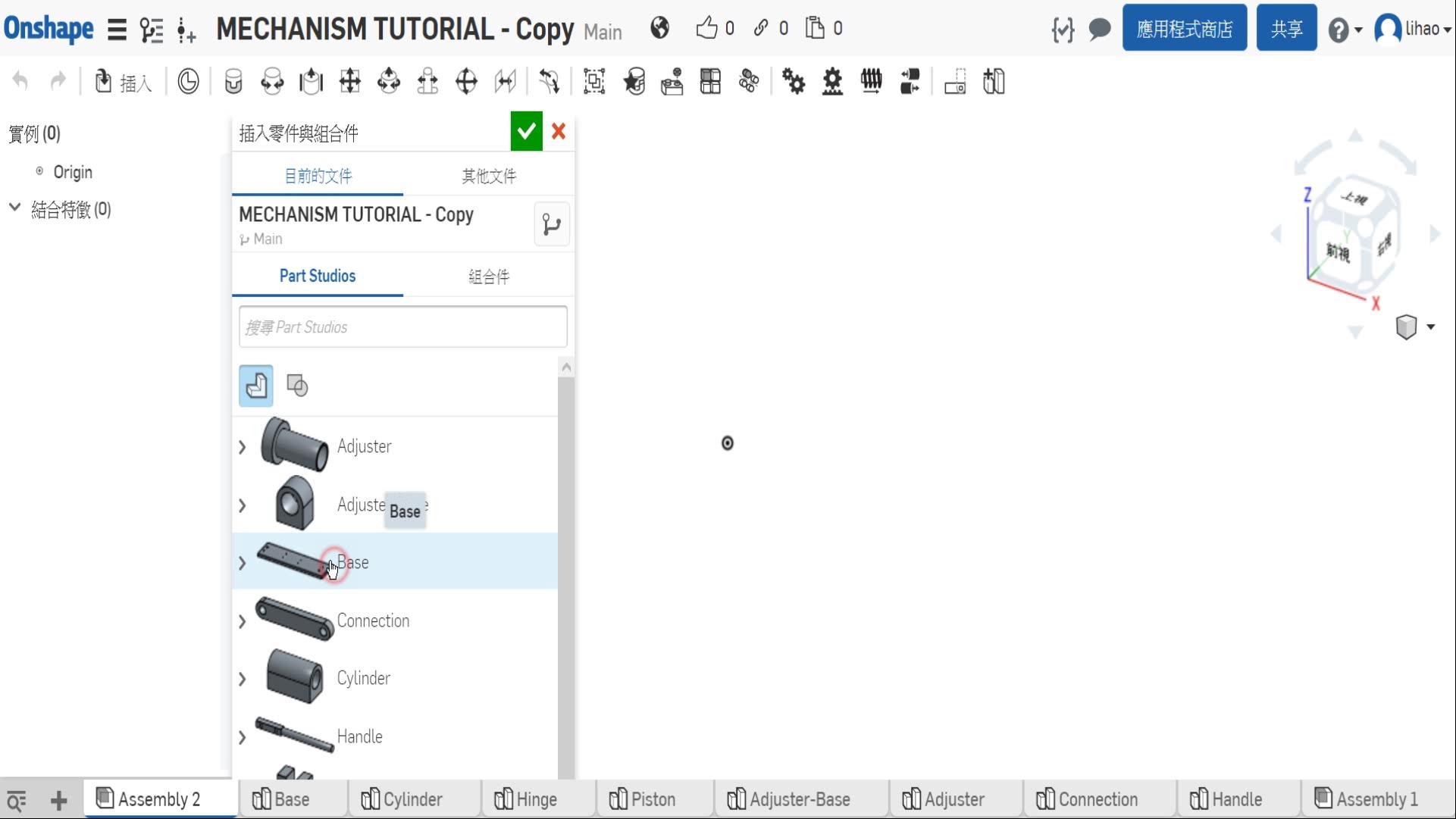Expand the Adjuster part studio row
This screenshot has width=1456, height=819.
(243, 447)
